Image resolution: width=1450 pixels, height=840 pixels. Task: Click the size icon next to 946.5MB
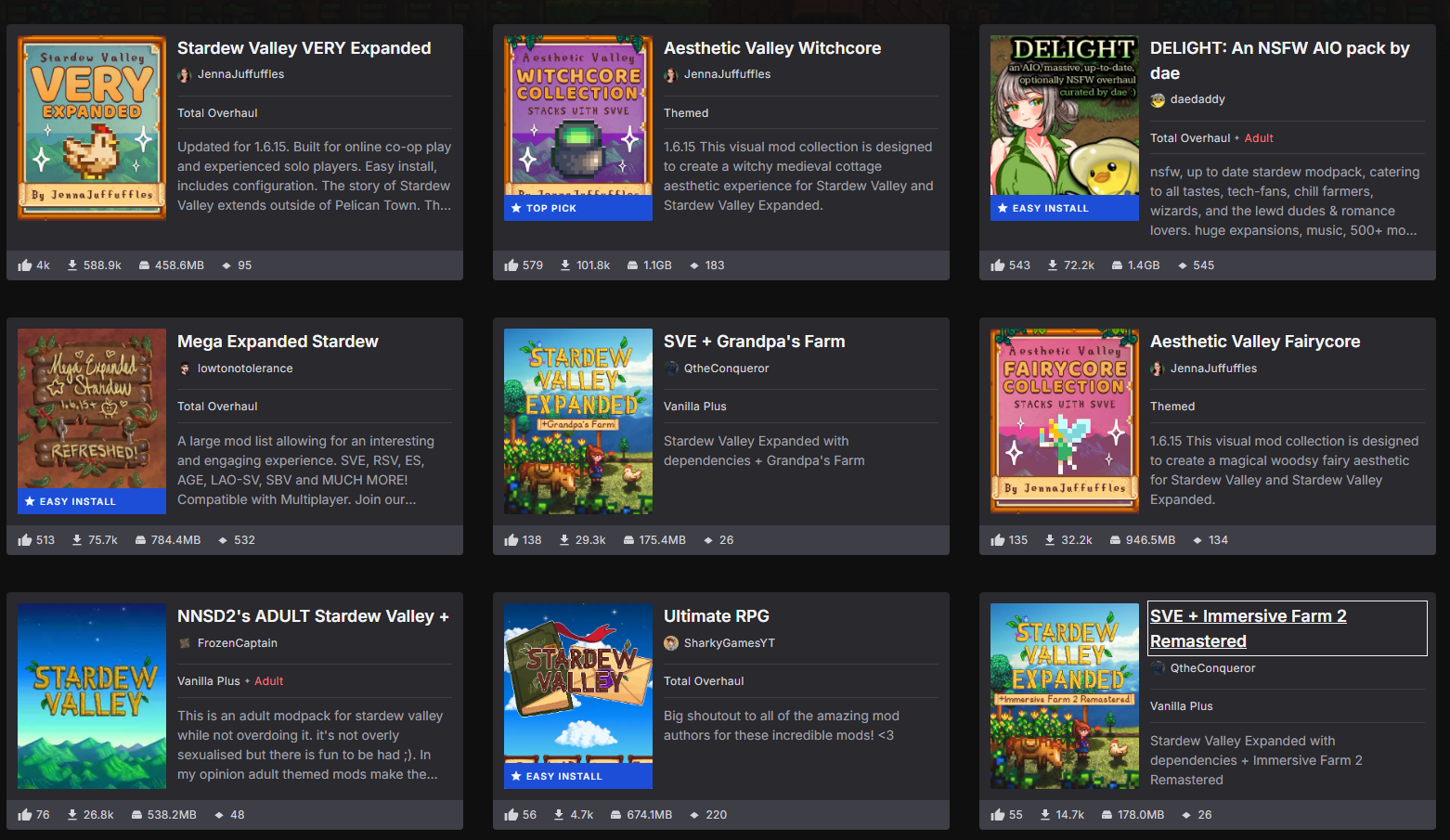1115,540
